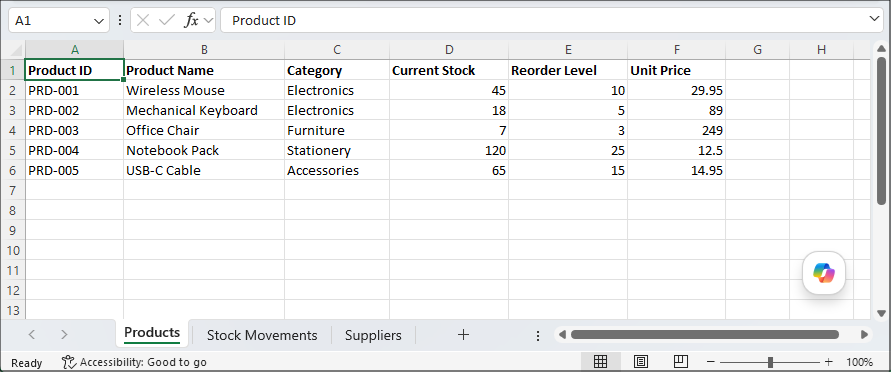Click vertical scrollbar up arrow
Viewport: 891px width, 372px height.
pos(881,50)
